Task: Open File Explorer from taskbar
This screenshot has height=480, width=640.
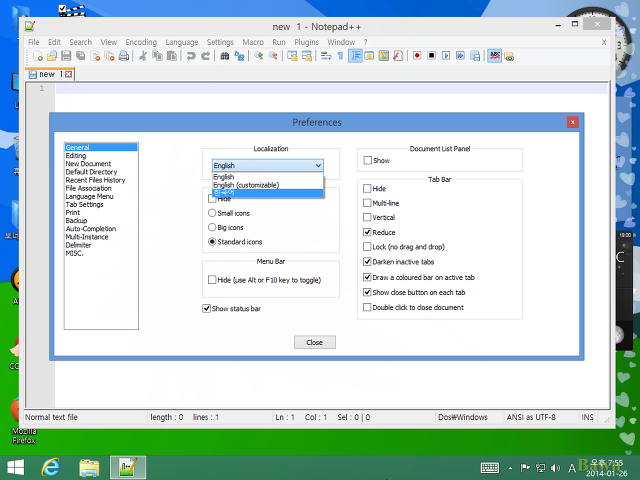Action: [89, 467]
